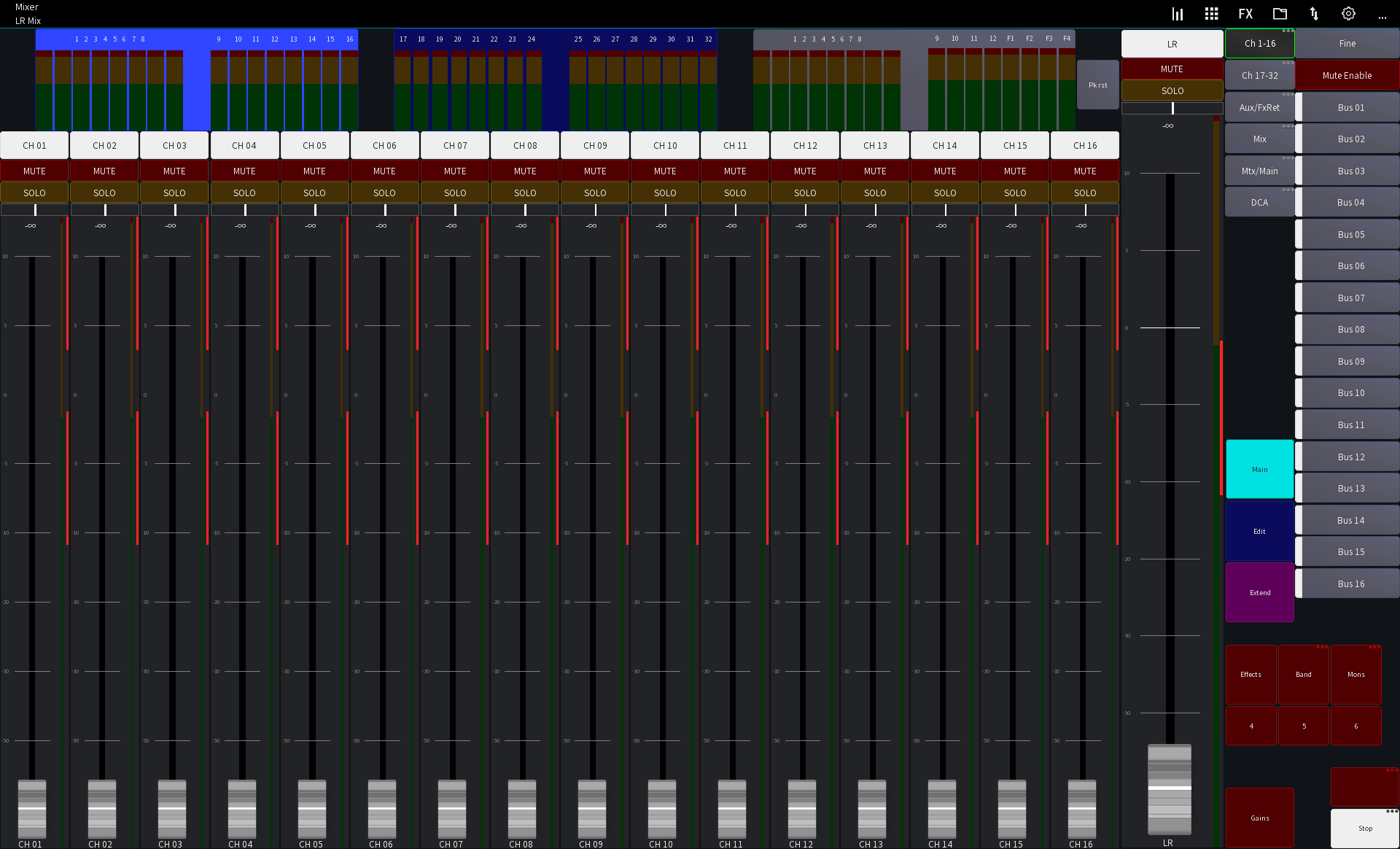Screen dimensions: 1400x849
Task: Enable Mute Enable mode
Action: point(1347,74)
